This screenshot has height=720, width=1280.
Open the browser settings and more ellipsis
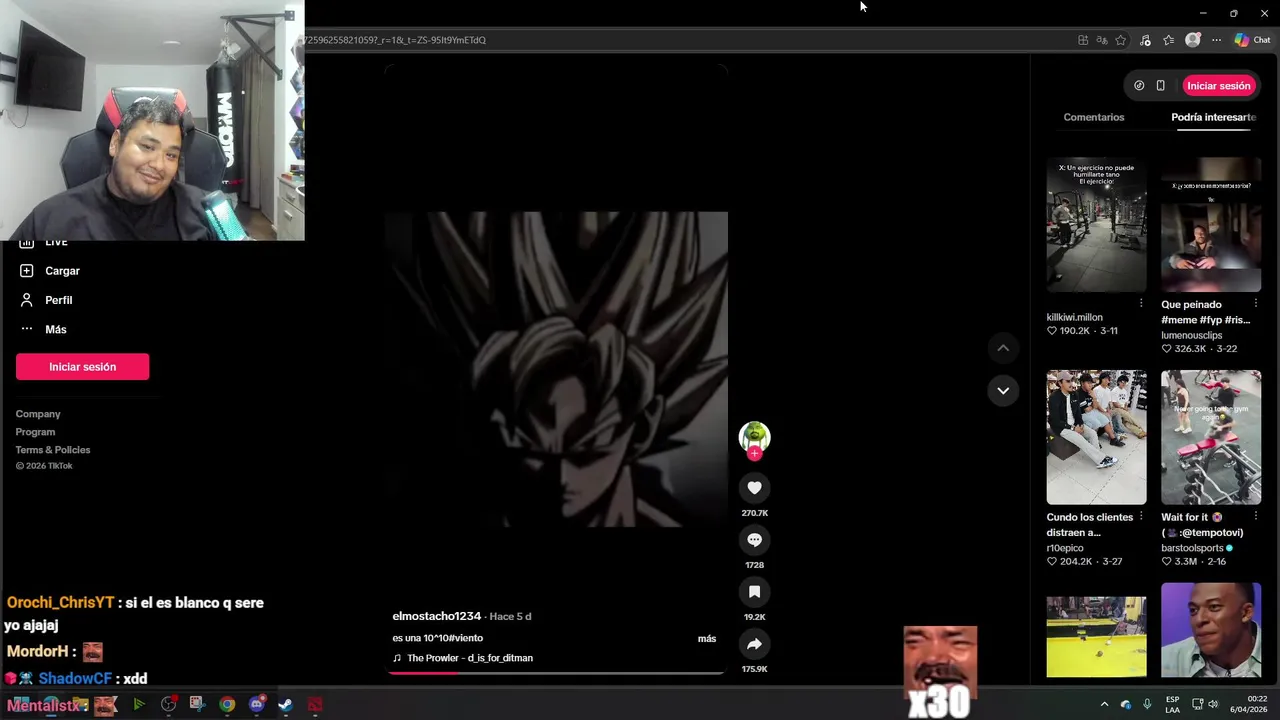click(1216, 40)
